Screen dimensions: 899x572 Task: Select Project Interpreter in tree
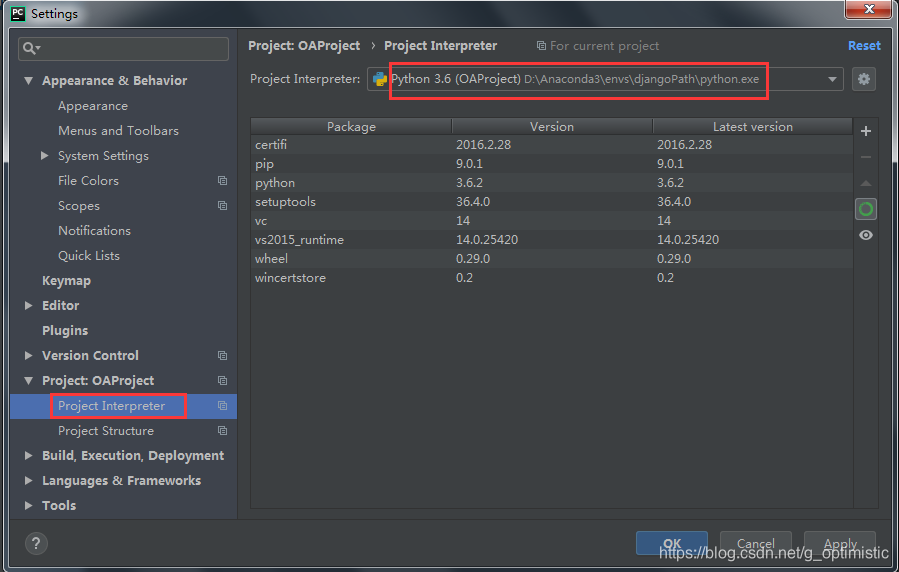coord(111,406)
